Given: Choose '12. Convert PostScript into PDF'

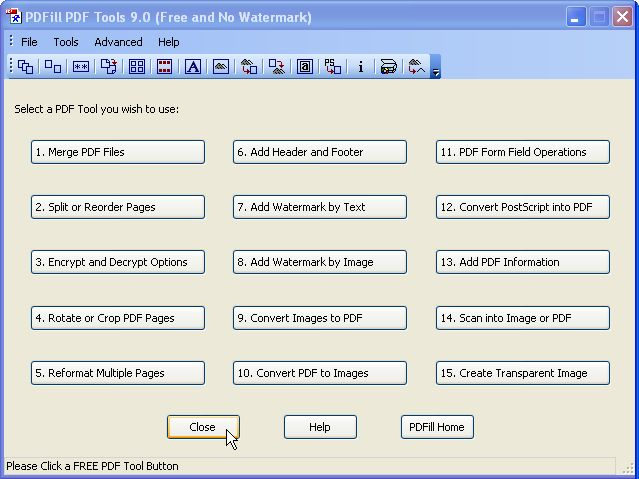Looking at the screenshot, I should [523, 207].
